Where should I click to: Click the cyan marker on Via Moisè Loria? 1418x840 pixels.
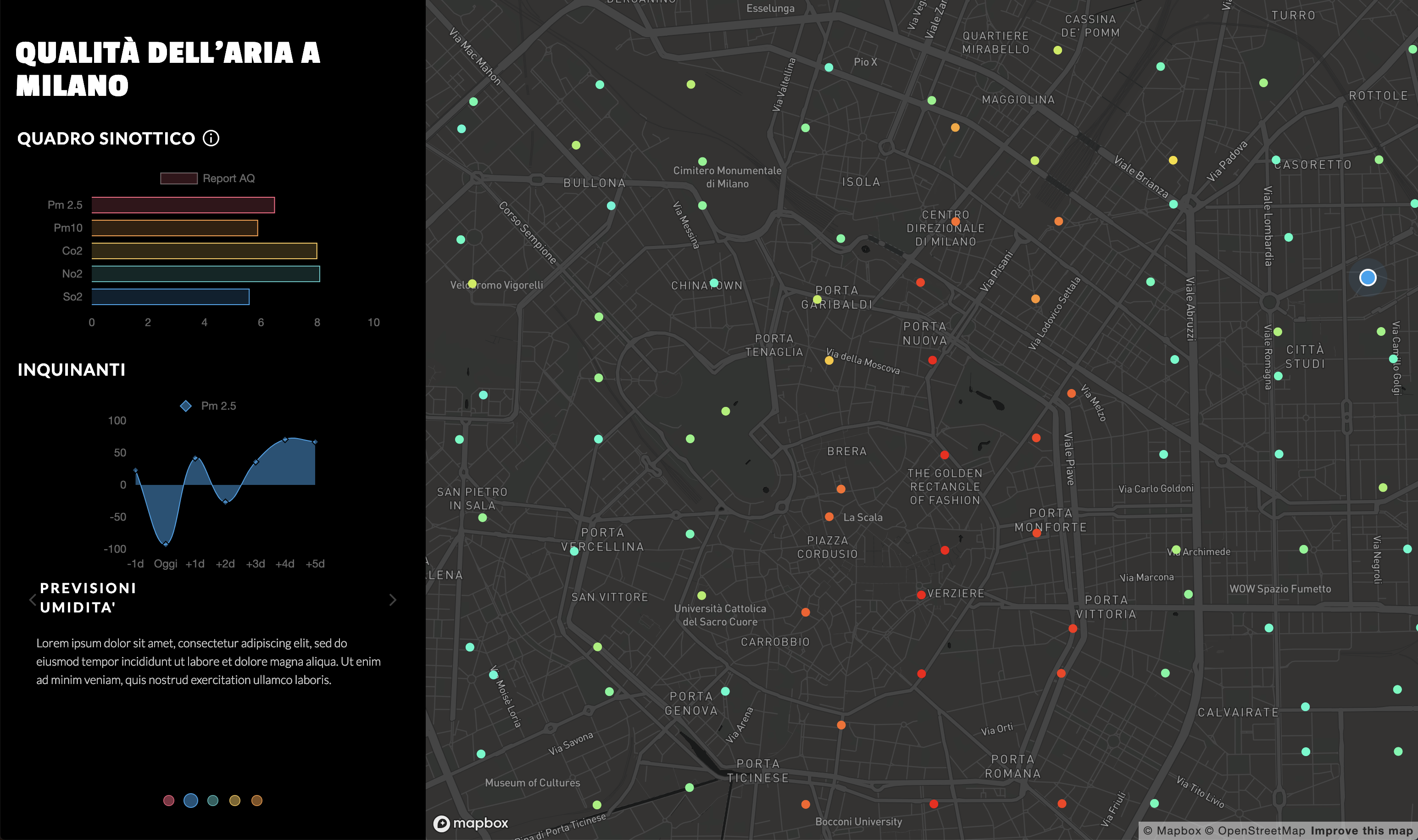[494, 675]
